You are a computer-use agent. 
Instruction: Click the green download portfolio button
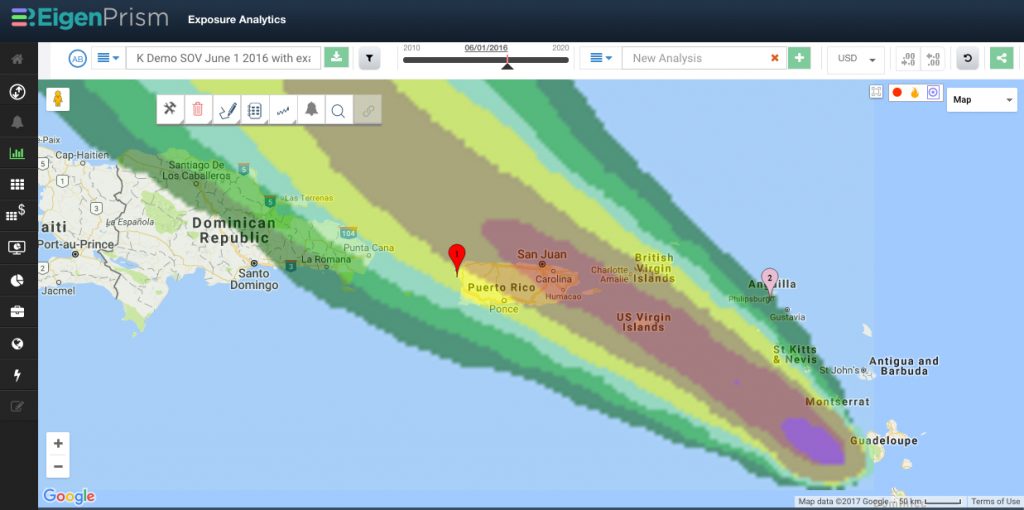pyautogui.click(x=336, y=57)
